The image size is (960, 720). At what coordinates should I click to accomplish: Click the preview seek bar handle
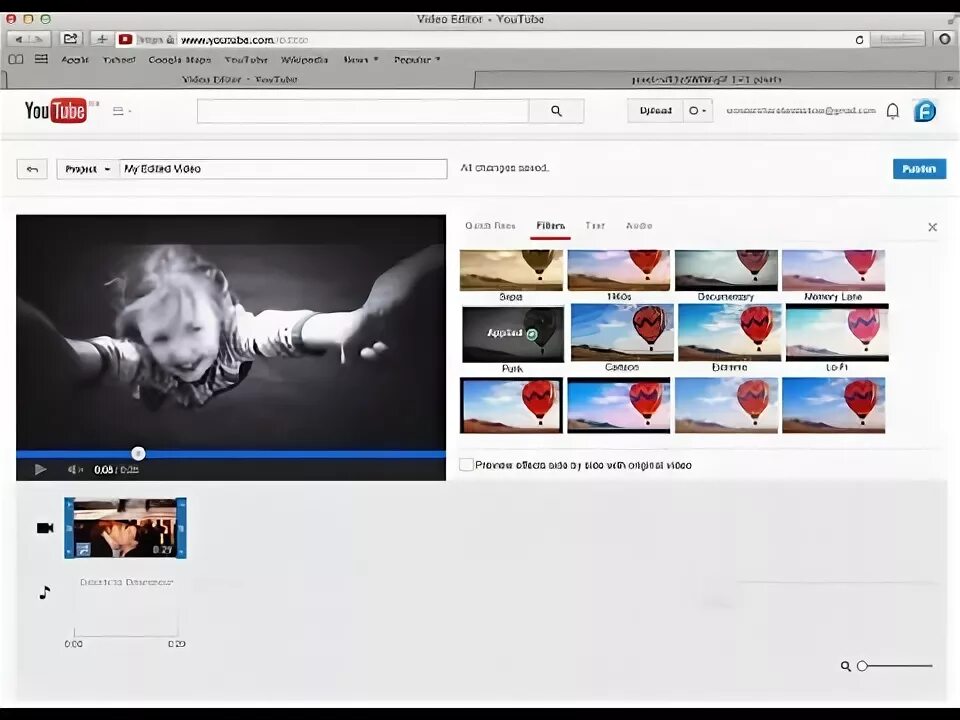[138, 454]
